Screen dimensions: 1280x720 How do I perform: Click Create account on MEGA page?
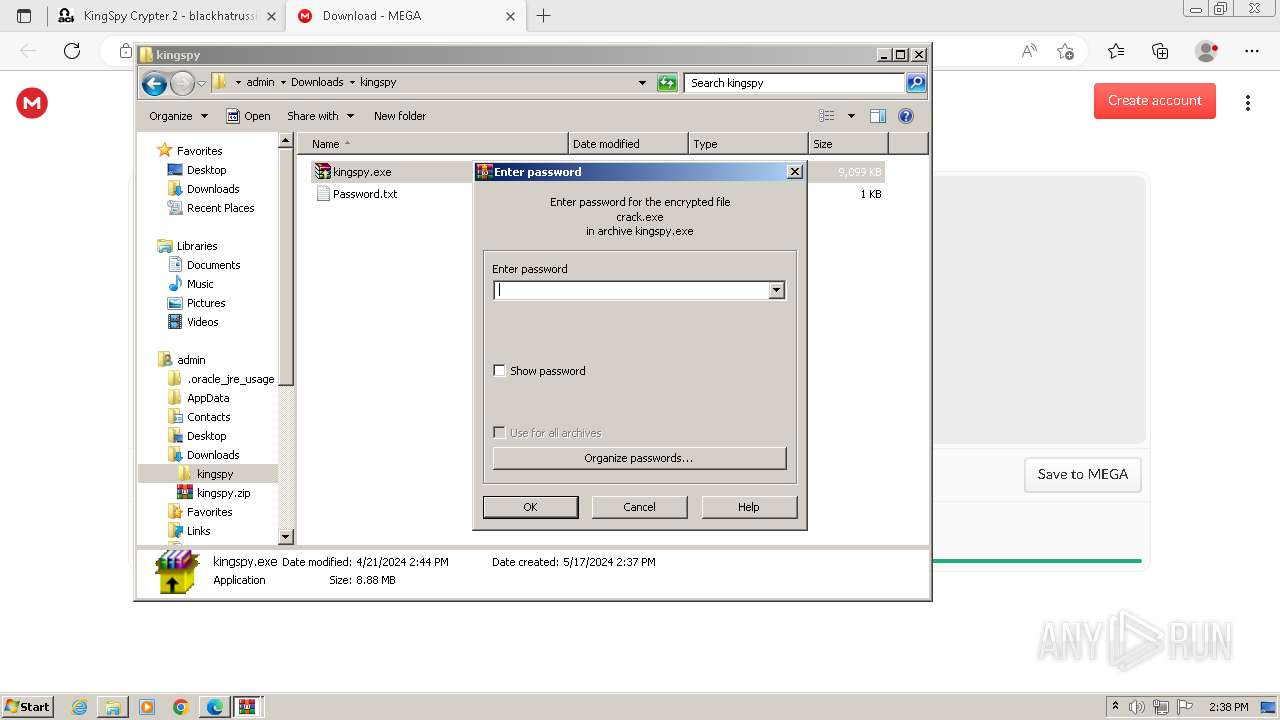(1155, 101)
